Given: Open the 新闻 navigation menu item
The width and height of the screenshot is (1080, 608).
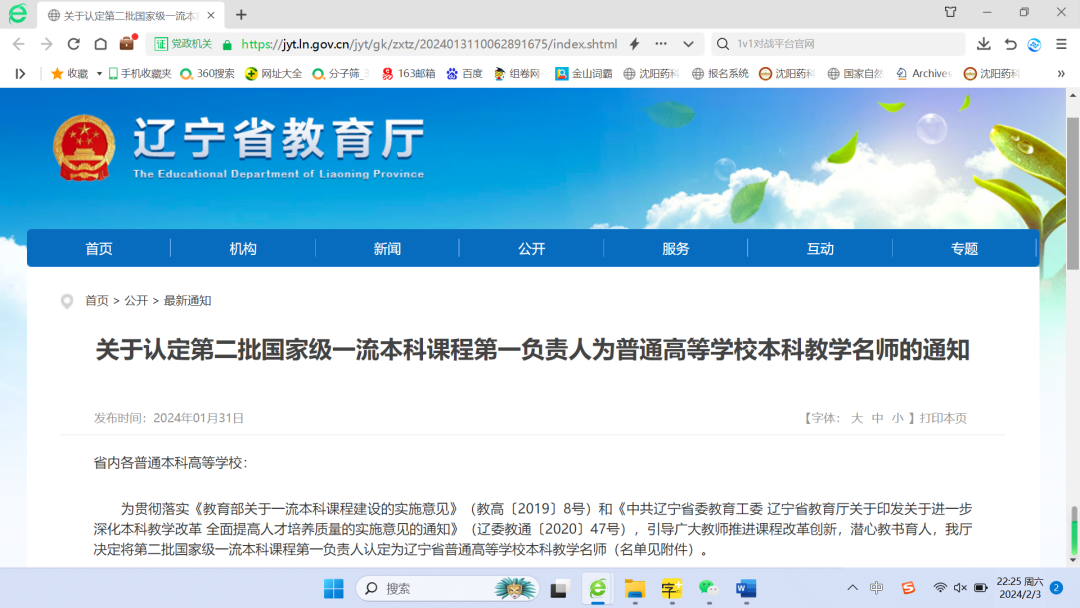Looking at the screenshot, I should (387, 249).
